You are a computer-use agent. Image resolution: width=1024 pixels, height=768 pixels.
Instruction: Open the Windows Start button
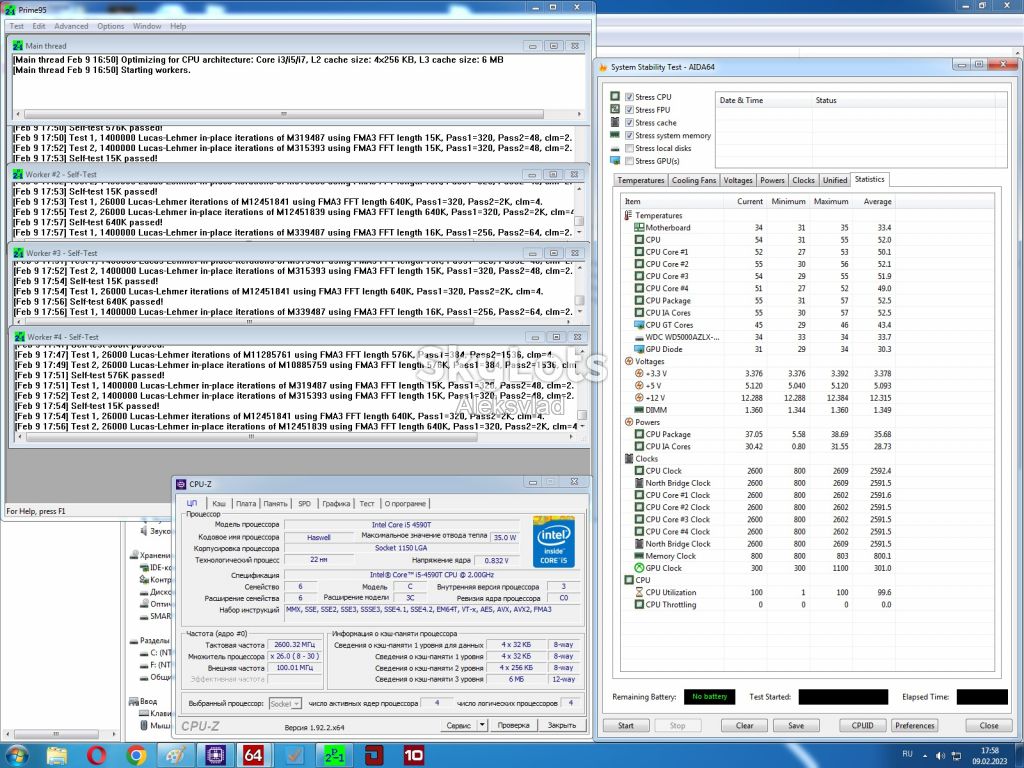click(16, 756)
